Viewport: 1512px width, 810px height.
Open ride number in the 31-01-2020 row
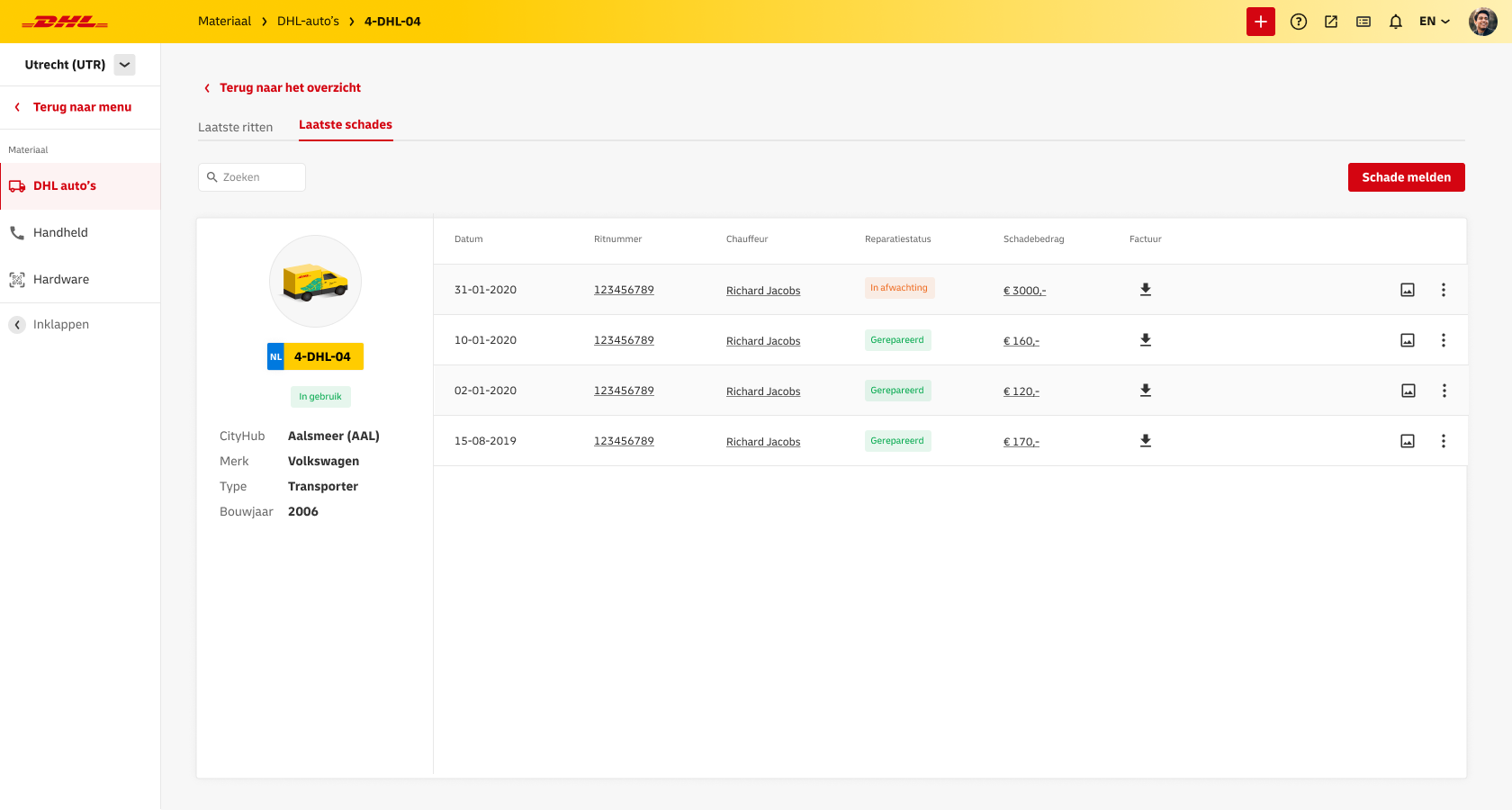point(624,290)
